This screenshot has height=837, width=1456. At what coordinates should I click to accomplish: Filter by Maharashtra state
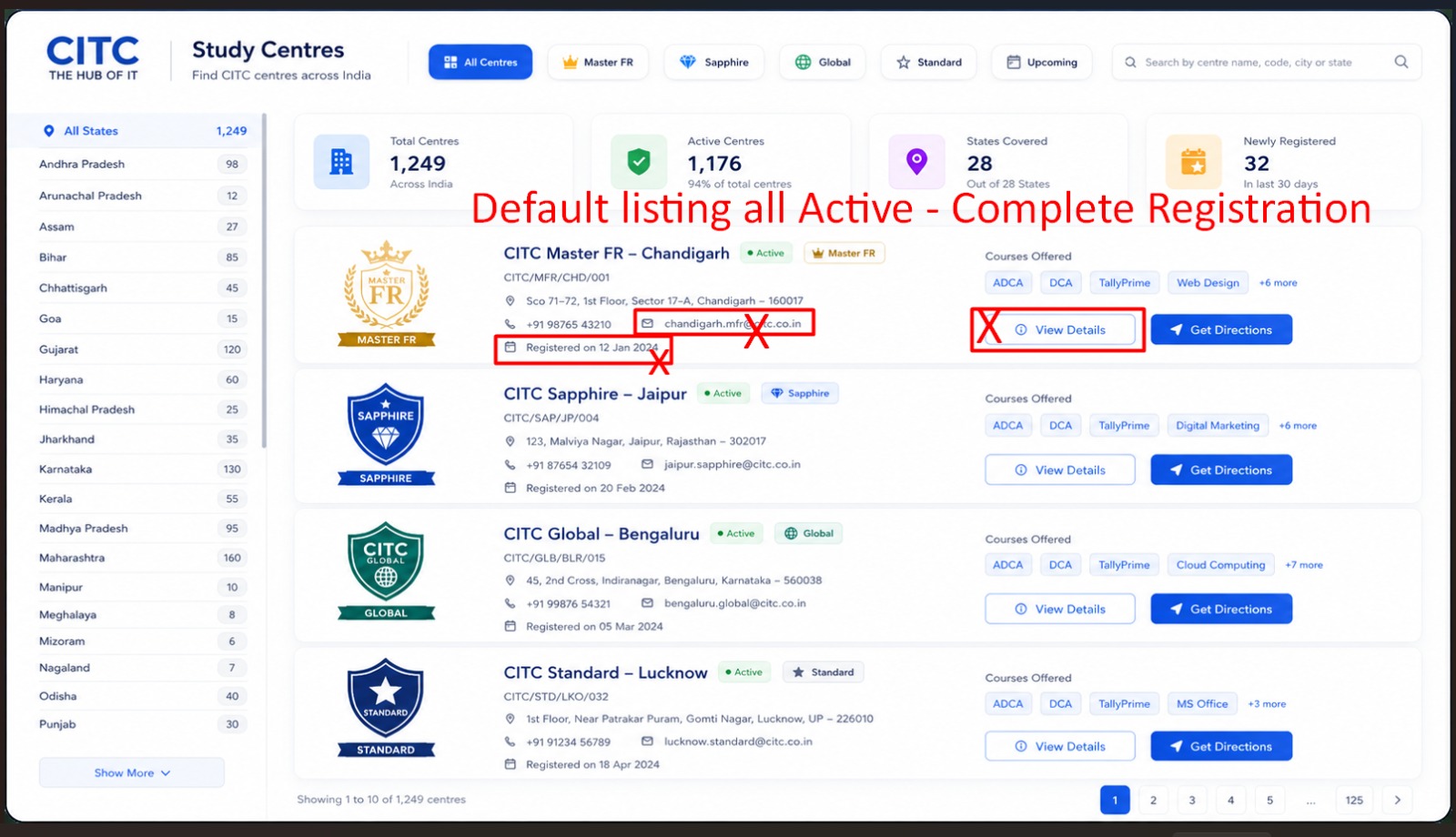click(142, 558)
